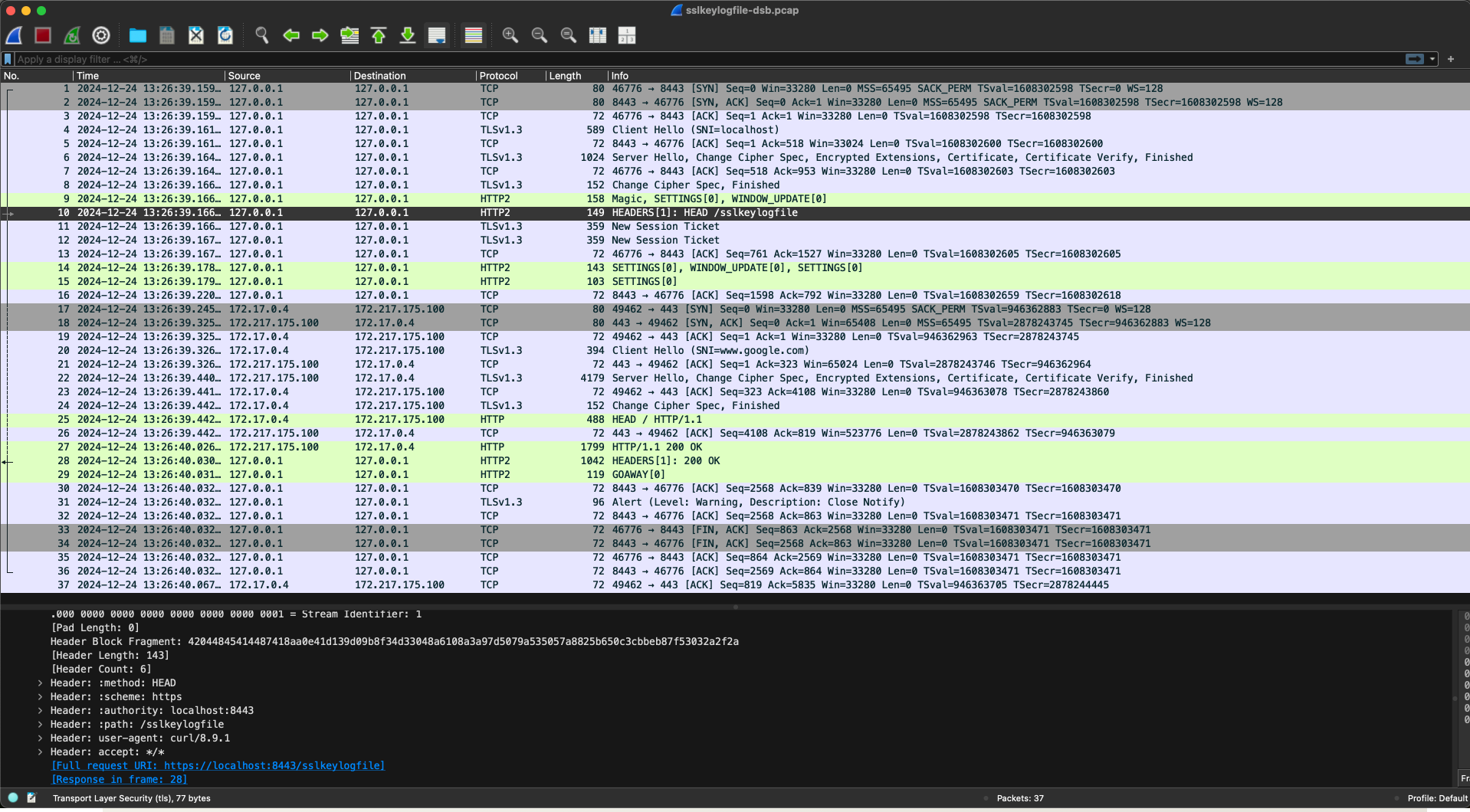Sort by the Time column header
1470x812 pixels.
point(149,76)
